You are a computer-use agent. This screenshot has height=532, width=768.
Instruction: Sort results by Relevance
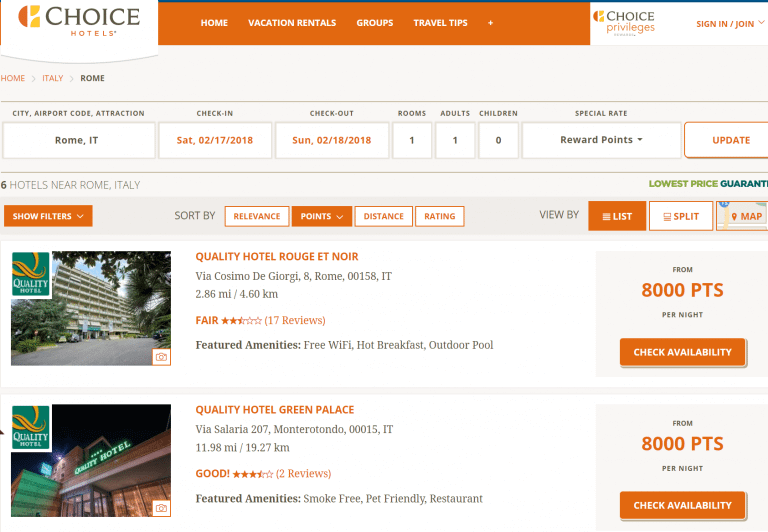tap(257, 216)
